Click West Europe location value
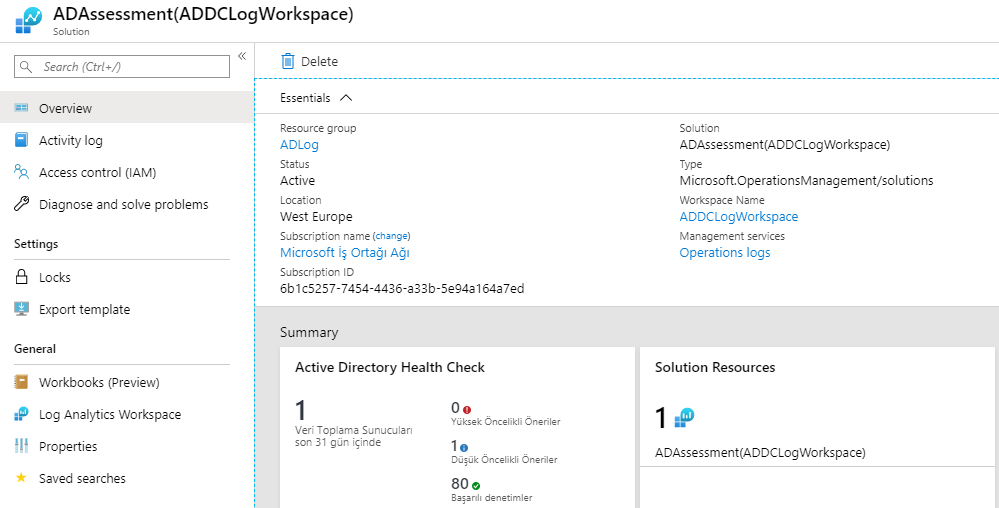This screenshot has height=508, width=999. pos(316,217)
